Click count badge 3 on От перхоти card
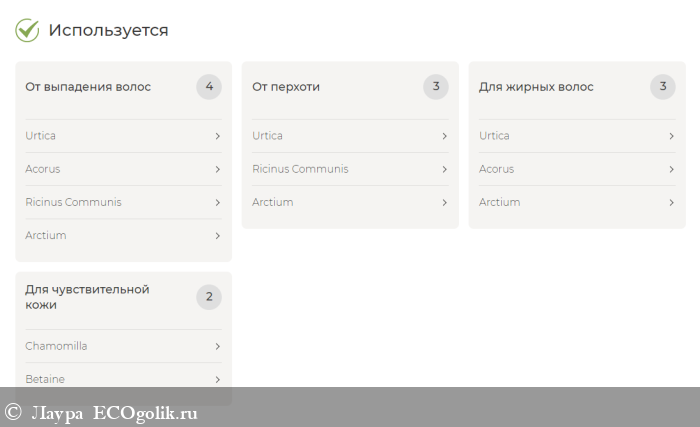The width and height of the screenshot is (700, 427). [436, 87]
